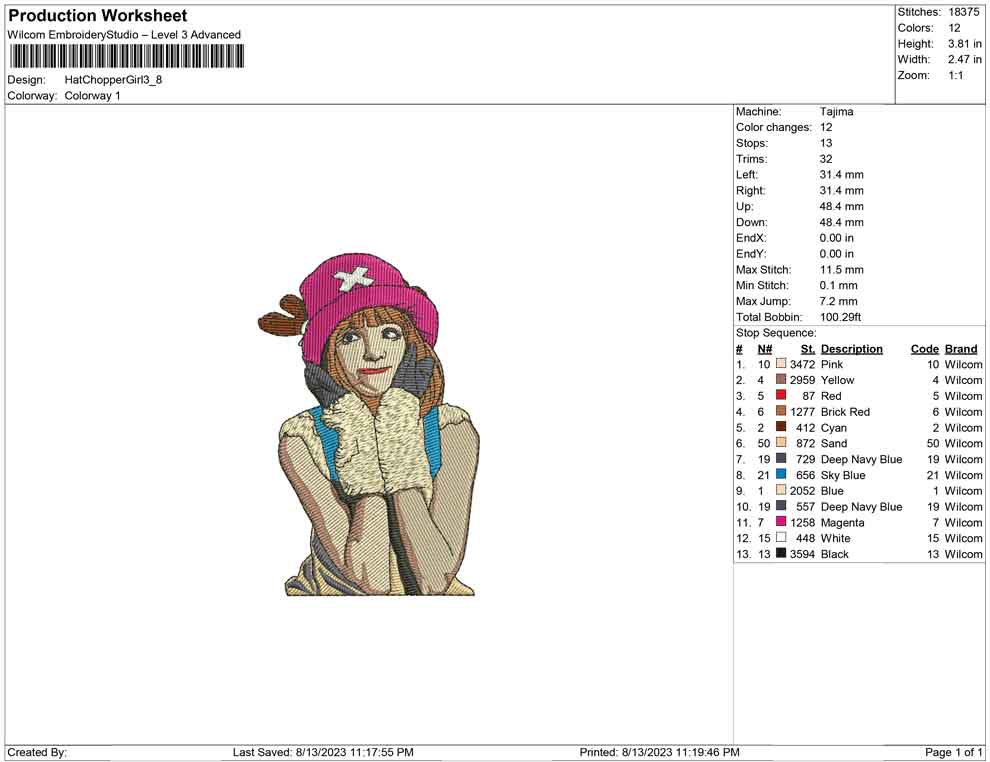Pick the Sky Blue swatch in row 8
The width and height of the screenshot is (990, 762).
click(781, 474)
